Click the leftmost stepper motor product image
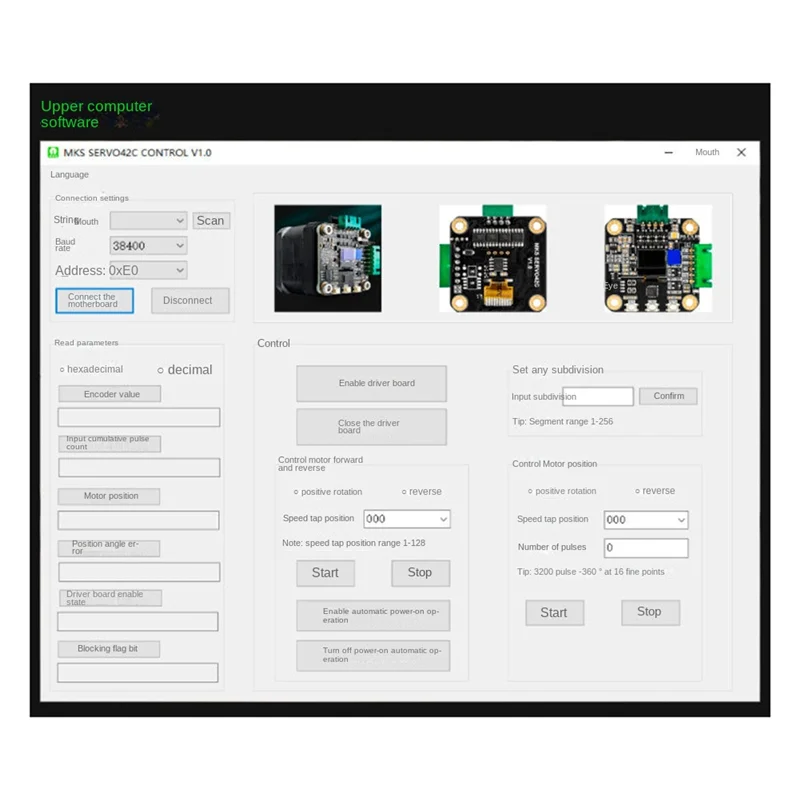This screenshot has width=800, height=800. point(328,258)
